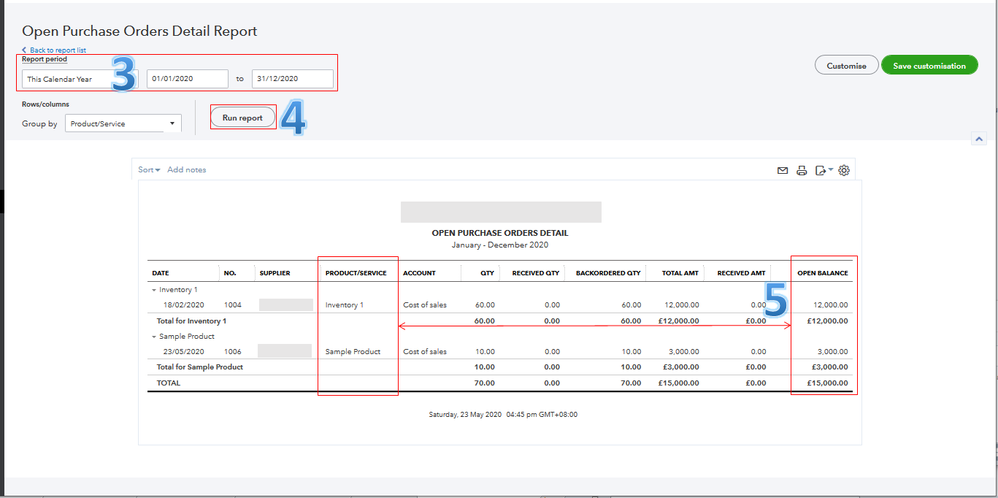This screenshot has height=498, width=998.
Task: Collapse the Sample Product group
Action: 154,336
